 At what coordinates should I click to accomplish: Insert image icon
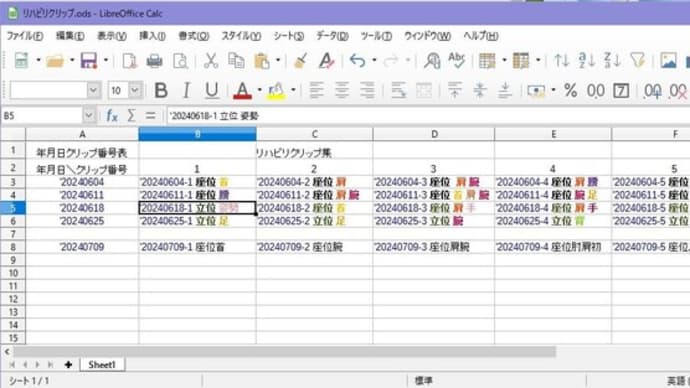(x=668, y=60)
